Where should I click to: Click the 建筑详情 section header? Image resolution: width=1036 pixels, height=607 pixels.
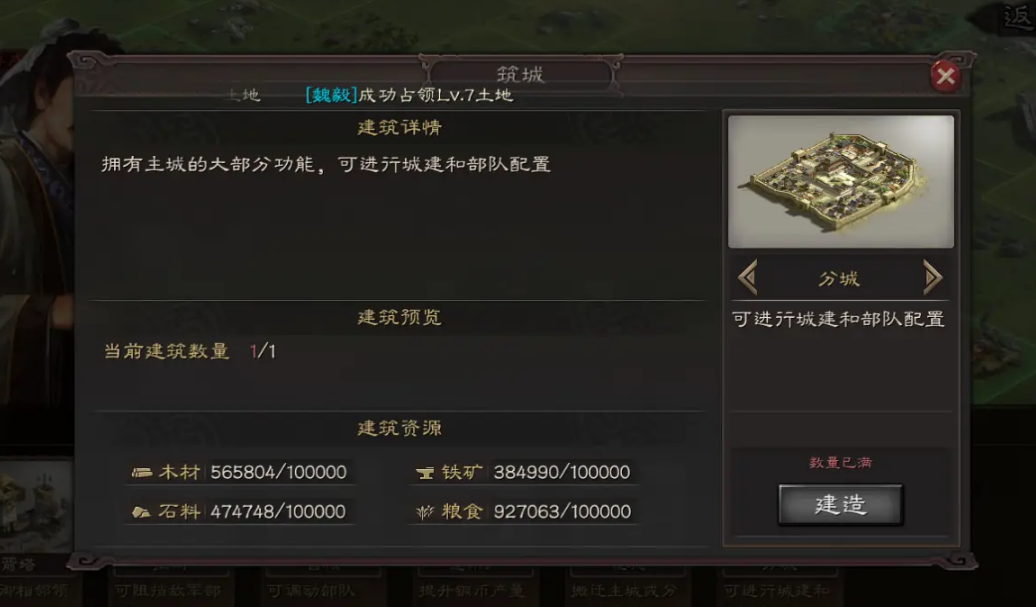click(x=399, y=127)
